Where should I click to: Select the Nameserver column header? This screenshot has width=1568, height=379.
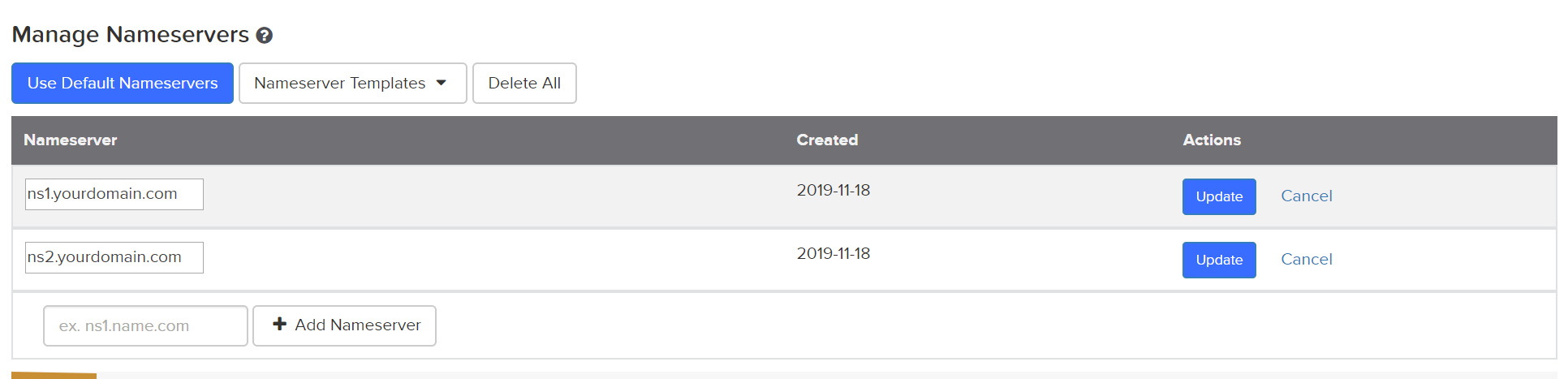point(71,140)
